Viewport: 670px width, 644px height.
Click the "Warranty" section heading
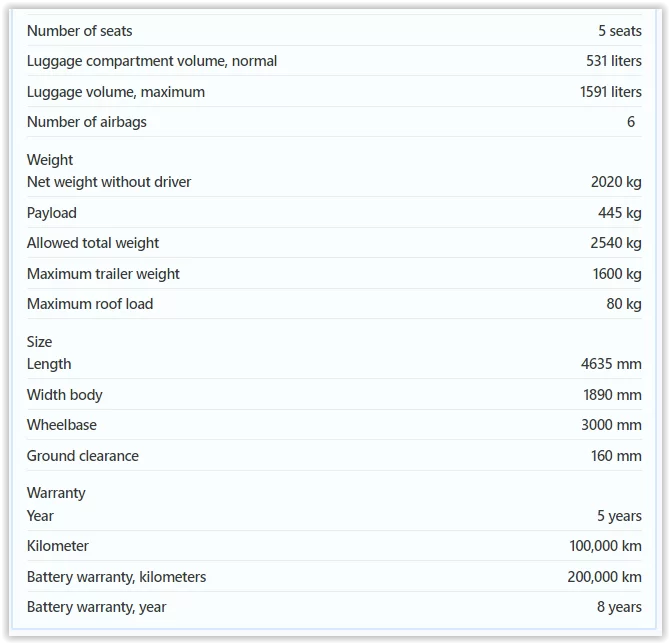(x=56, y=492)
